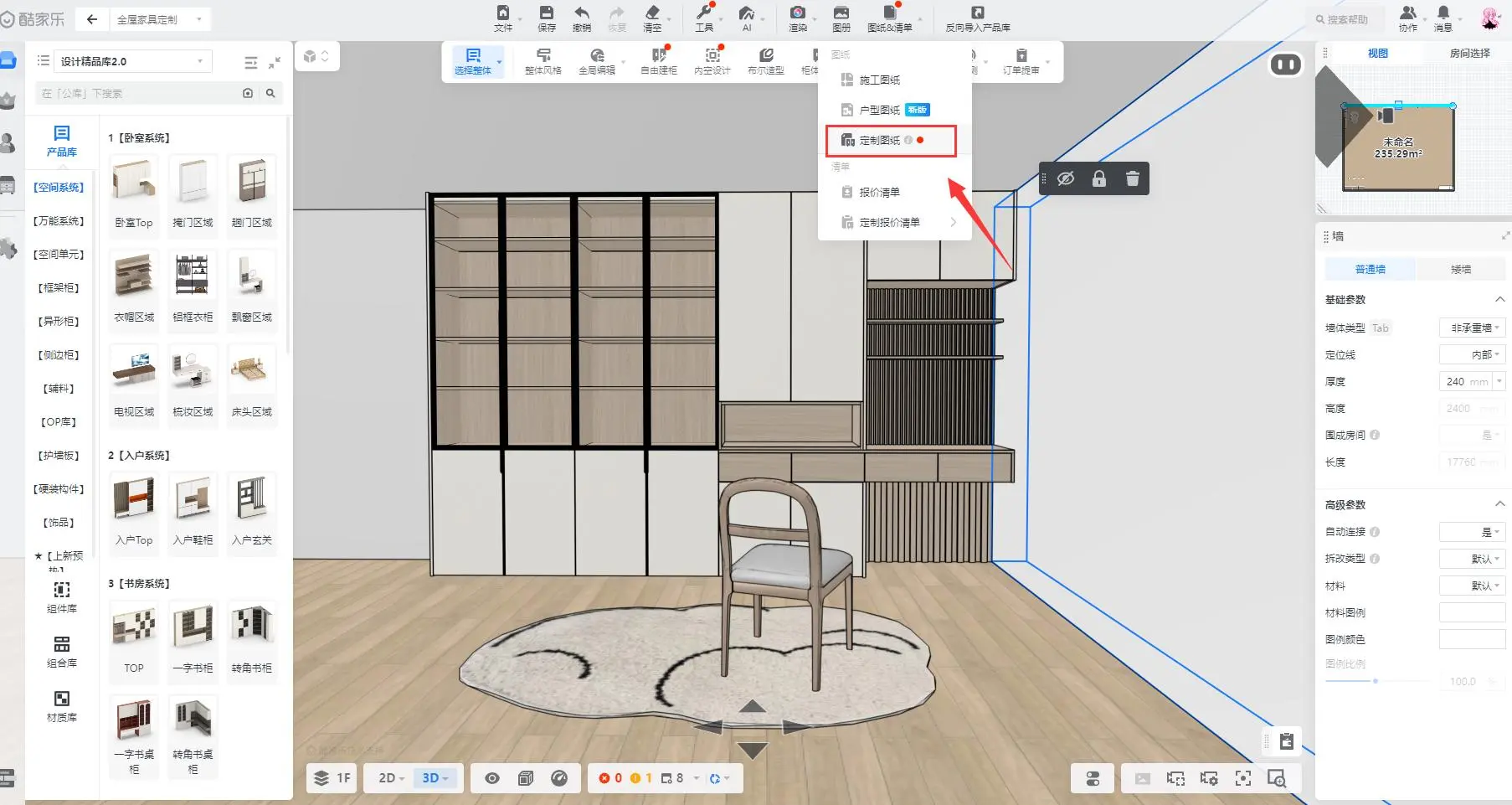Click the back arrow next to 全屋家具定制
The height and width of the screenshot is (805, 1512).
point(92,19)
